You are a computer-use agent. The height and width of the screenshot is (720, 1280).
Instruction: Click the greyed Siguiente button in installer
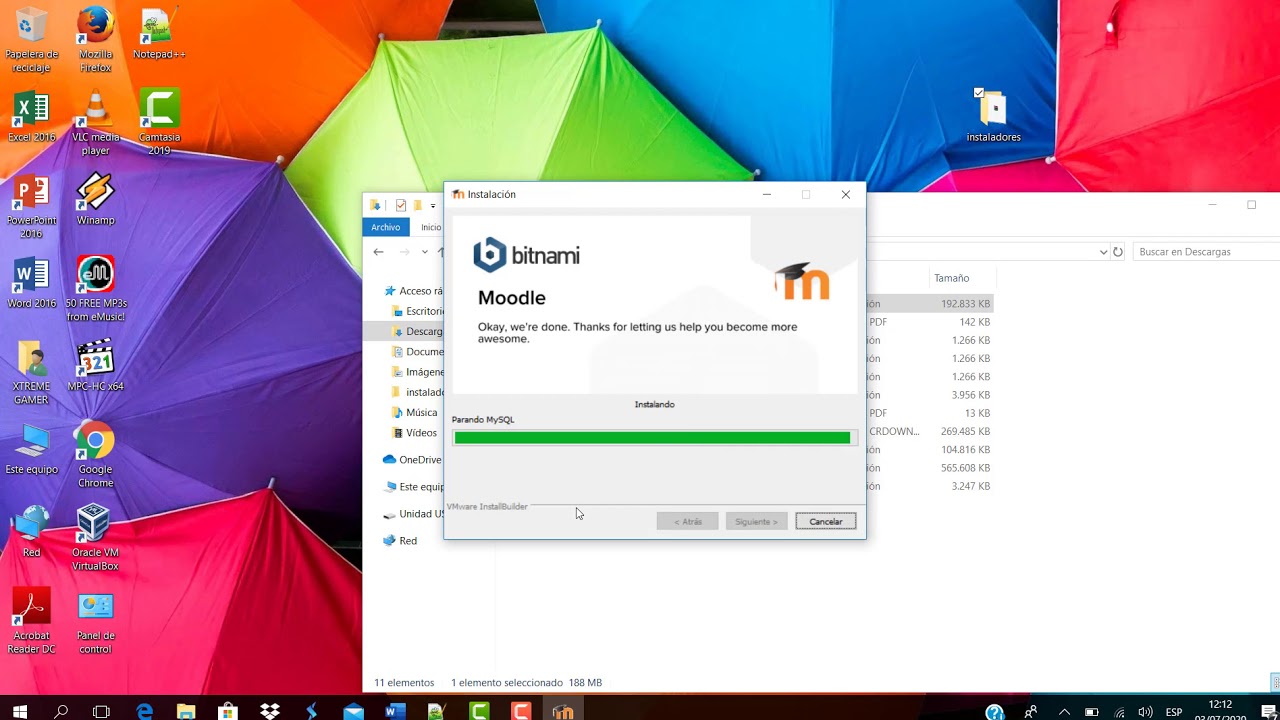click(x=756, y=521)
